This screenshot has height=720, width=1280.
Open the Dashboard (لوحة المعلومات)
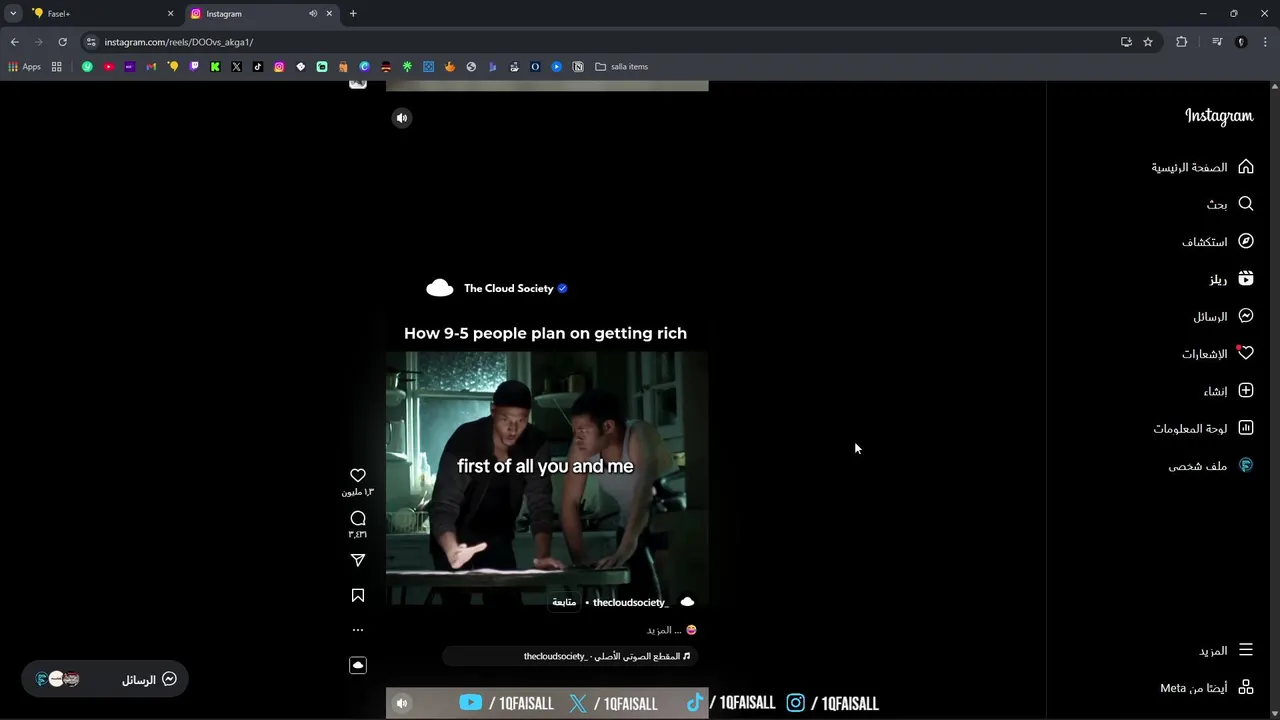coord(1203,428)
